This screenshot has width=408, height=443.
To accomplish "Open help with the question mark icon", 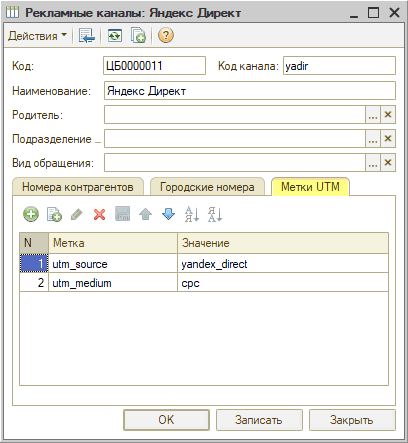I will 166,35.
